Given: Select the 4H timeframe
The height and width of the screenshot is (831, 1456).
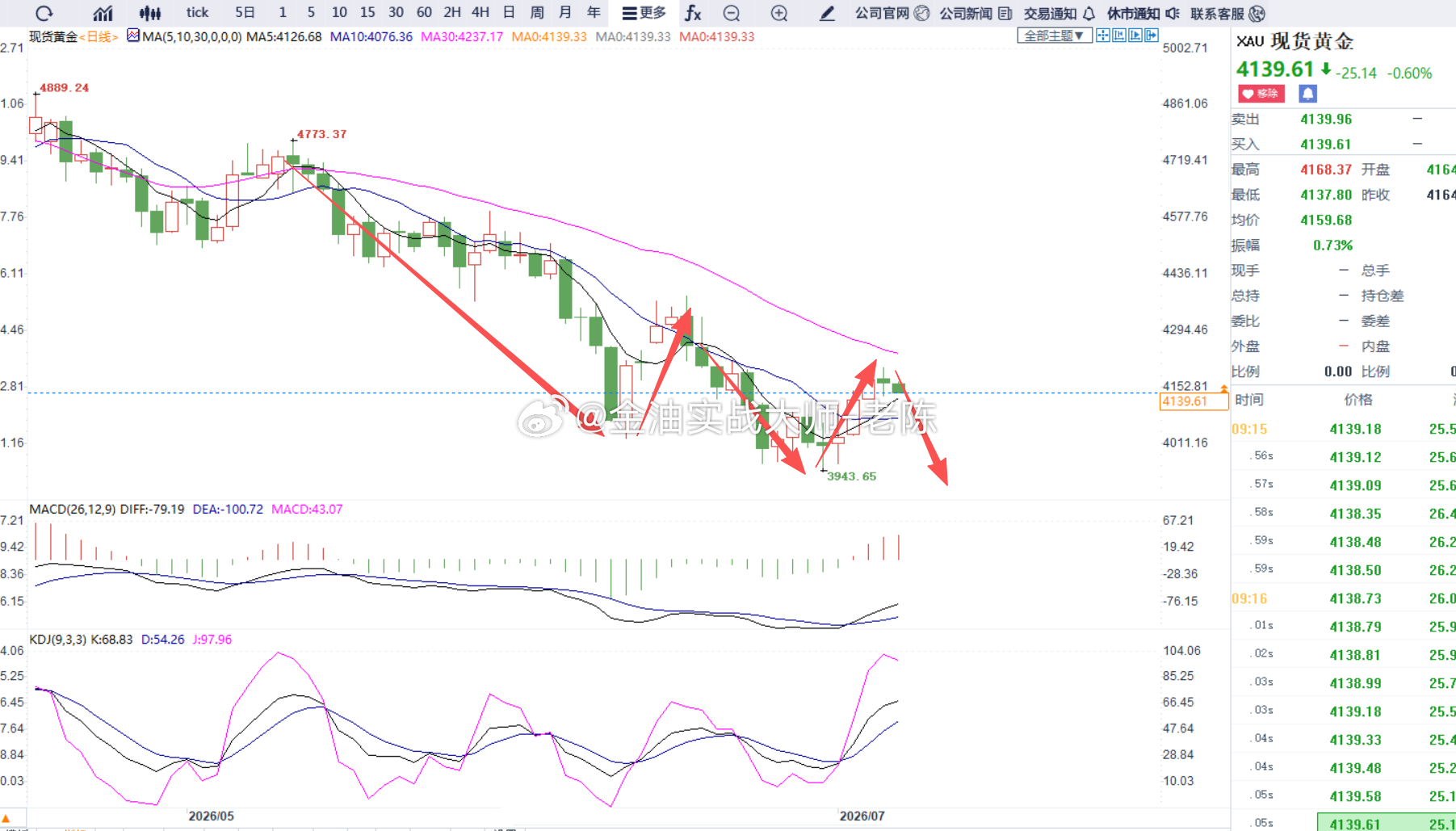Looking at the screenshot, I should point(480,13).
